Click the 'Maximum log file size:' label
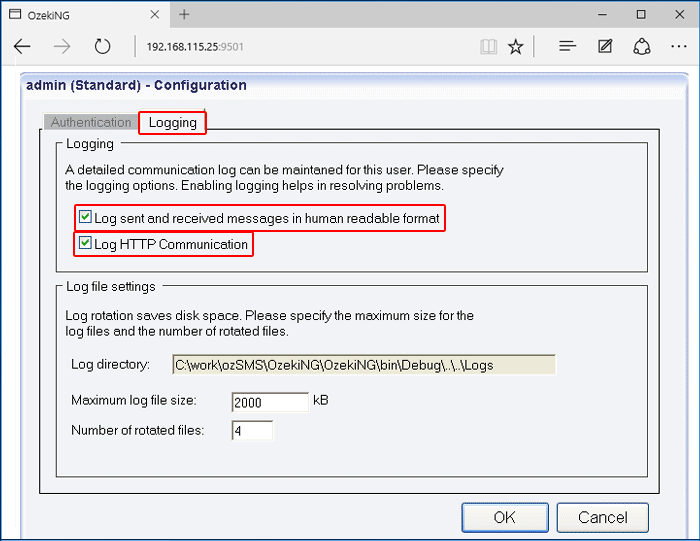 [133, 400]
